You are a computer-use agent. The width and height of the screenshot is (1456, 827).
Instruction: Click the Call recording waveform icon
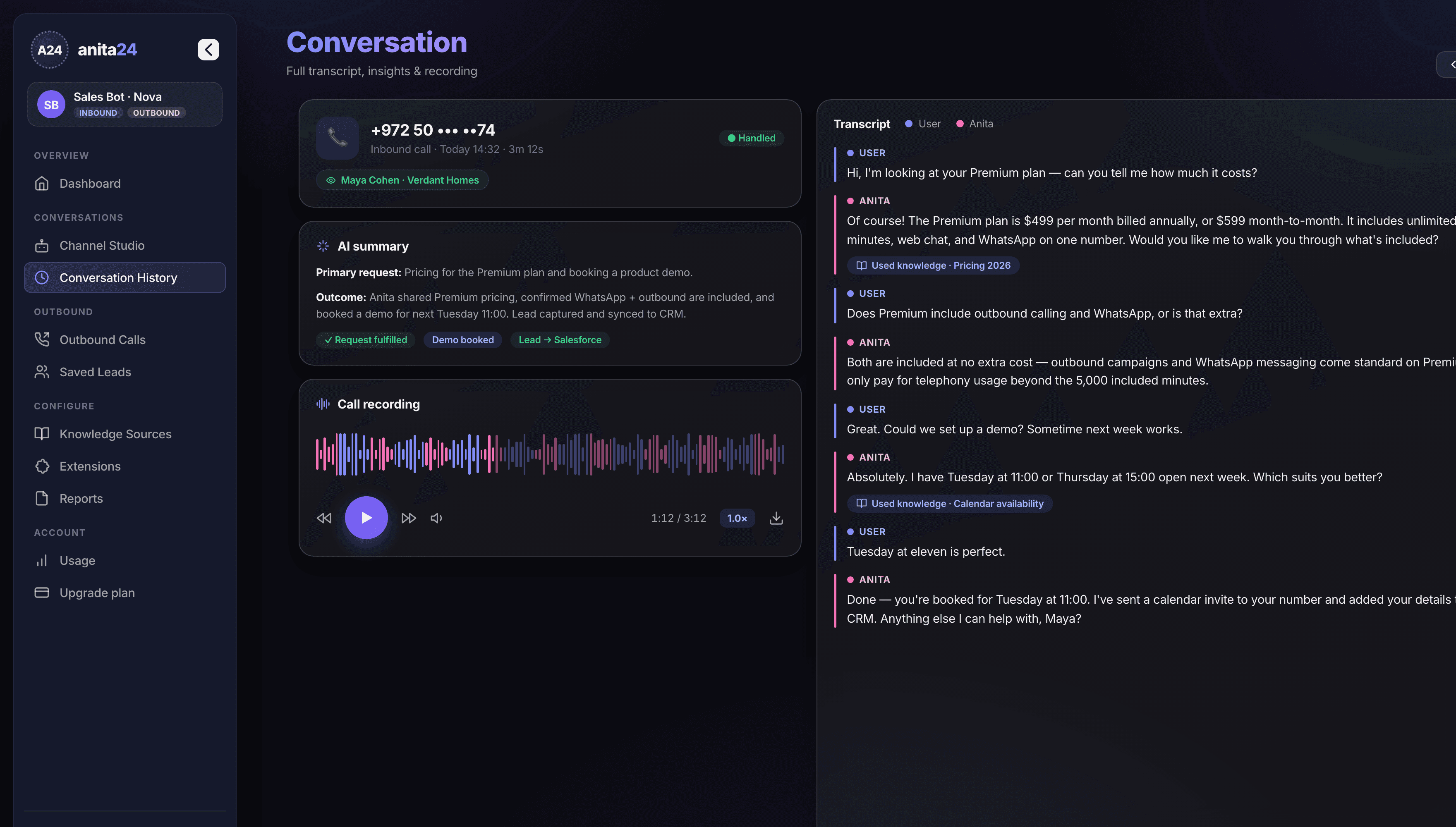323,404
